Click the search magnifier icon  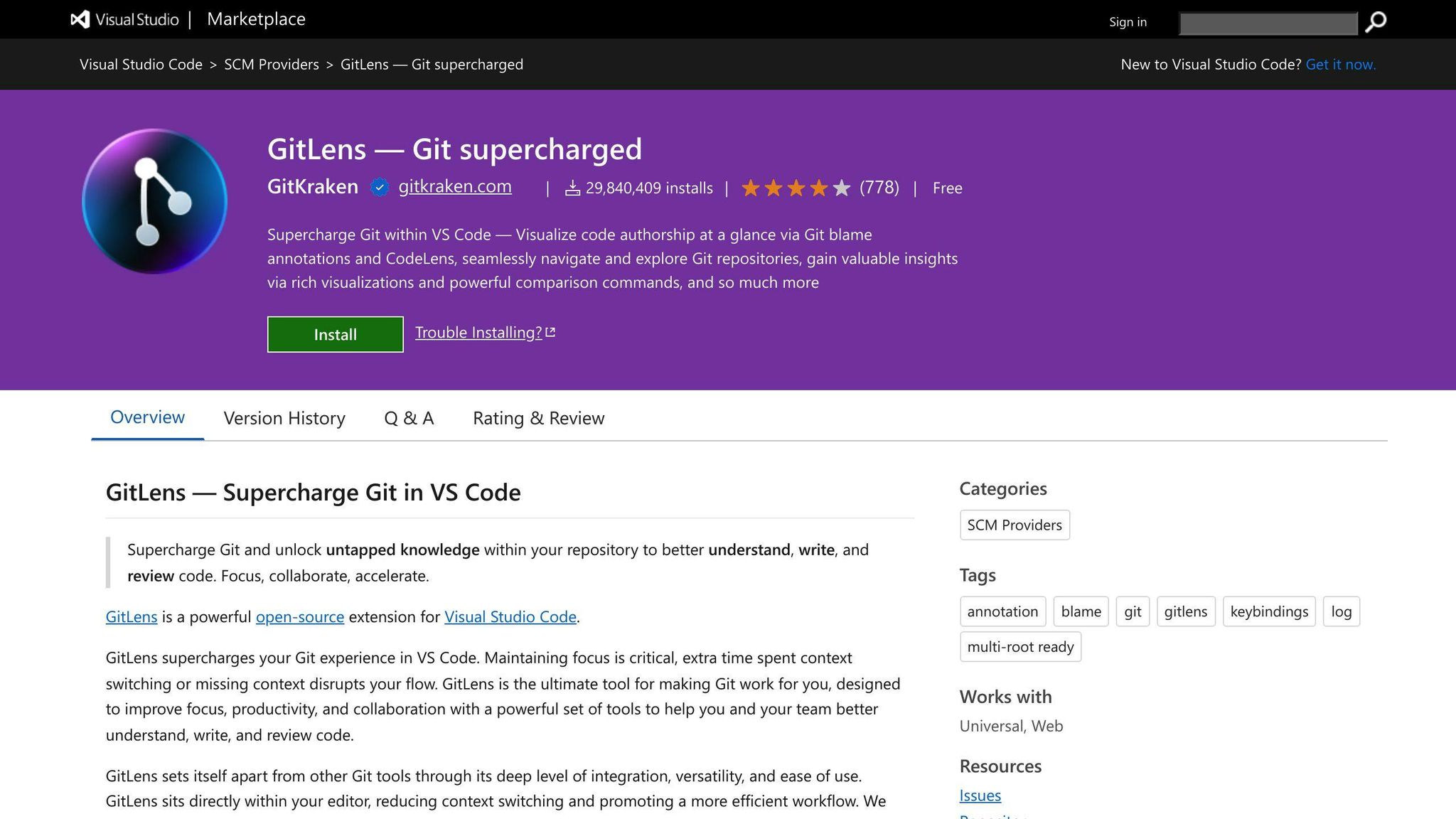coord(1376,22)
